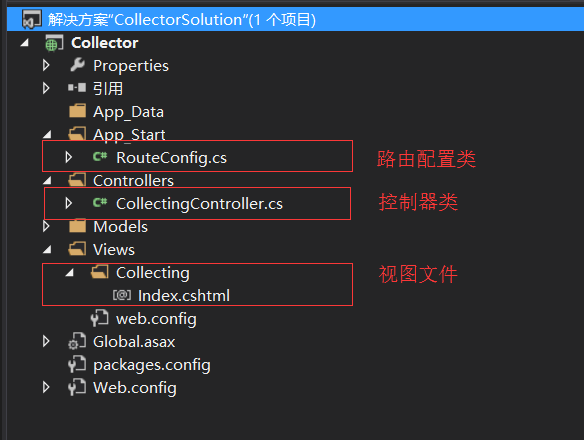Screen dimensions: 584x440
Task: Click the Razor view icon of Index.cshtml
Action: pos(122,295)
